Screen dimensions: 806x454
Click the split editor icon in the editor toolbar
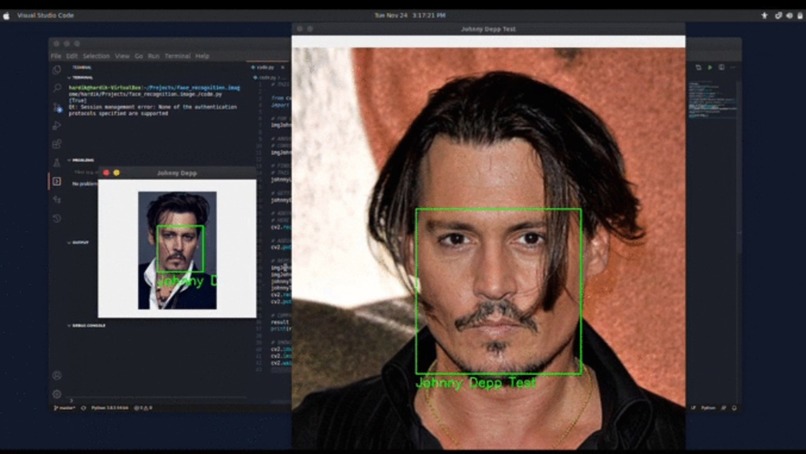tap(722, 67)
